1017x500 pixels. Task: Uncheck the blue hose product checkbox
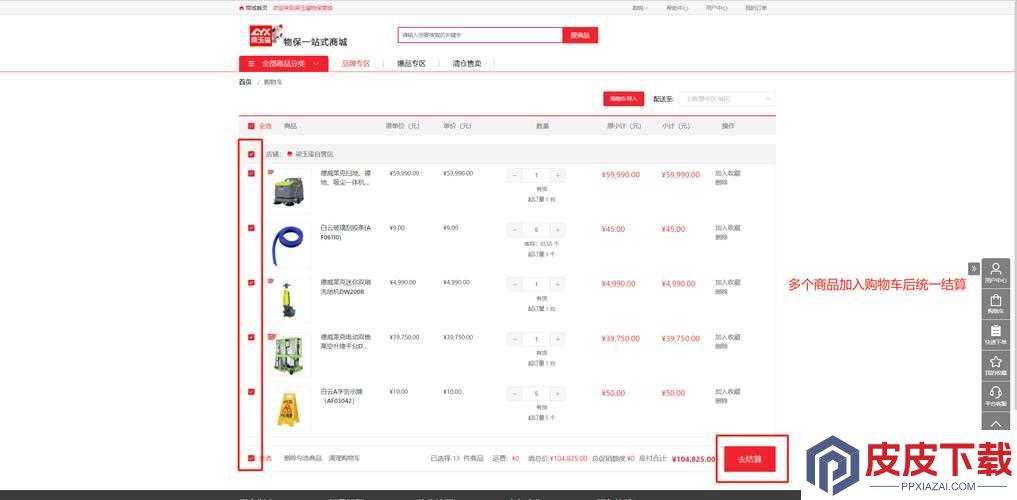[x=251, y=228]
